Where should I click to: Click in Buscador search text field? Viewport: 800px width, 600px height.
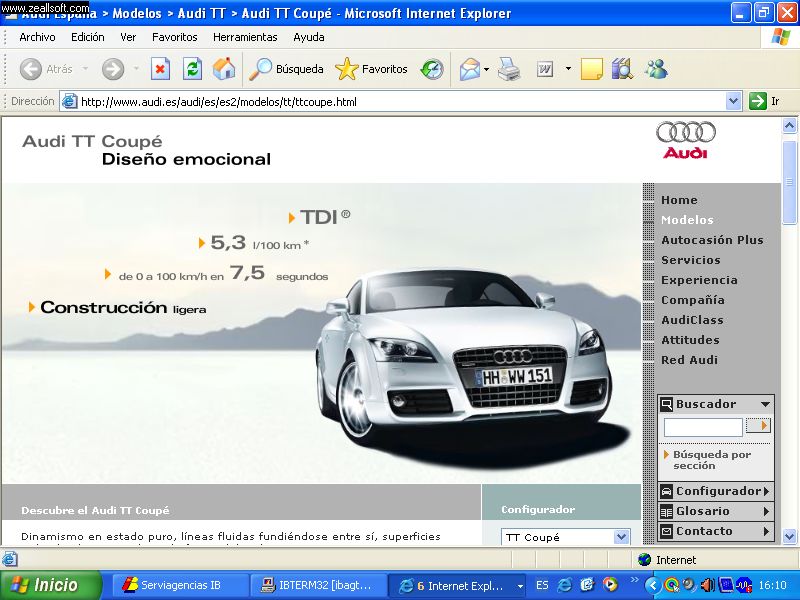tap(703, 427)
